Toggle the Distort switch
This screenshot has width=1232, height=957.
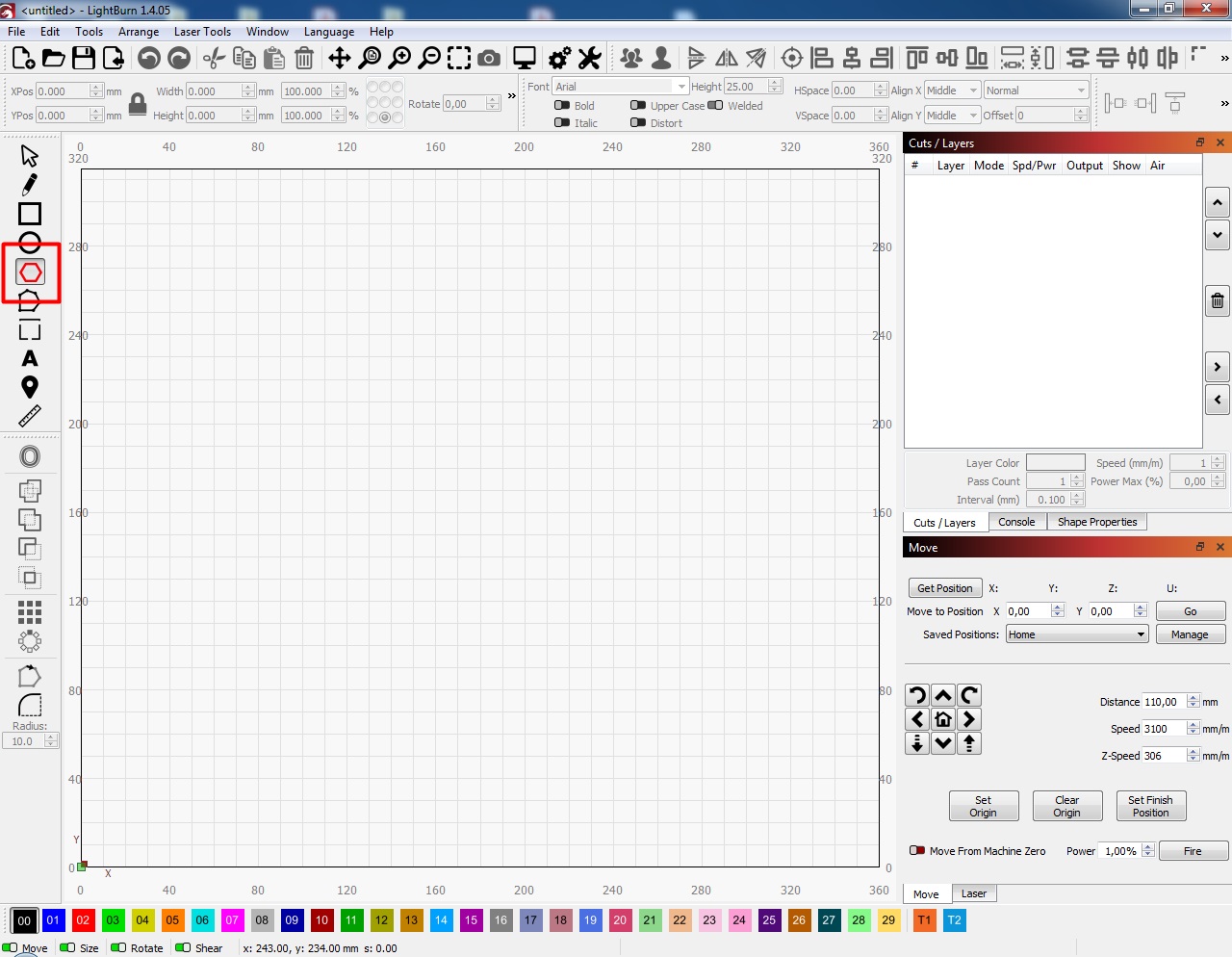click(638, 123)
